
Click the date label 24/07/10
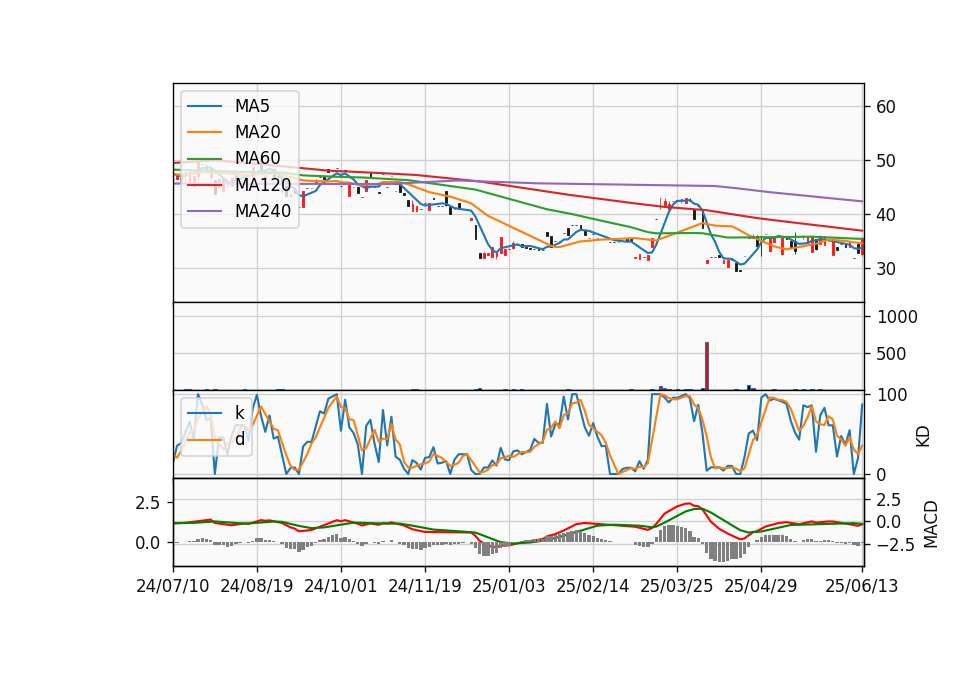(x=173, y=586)
